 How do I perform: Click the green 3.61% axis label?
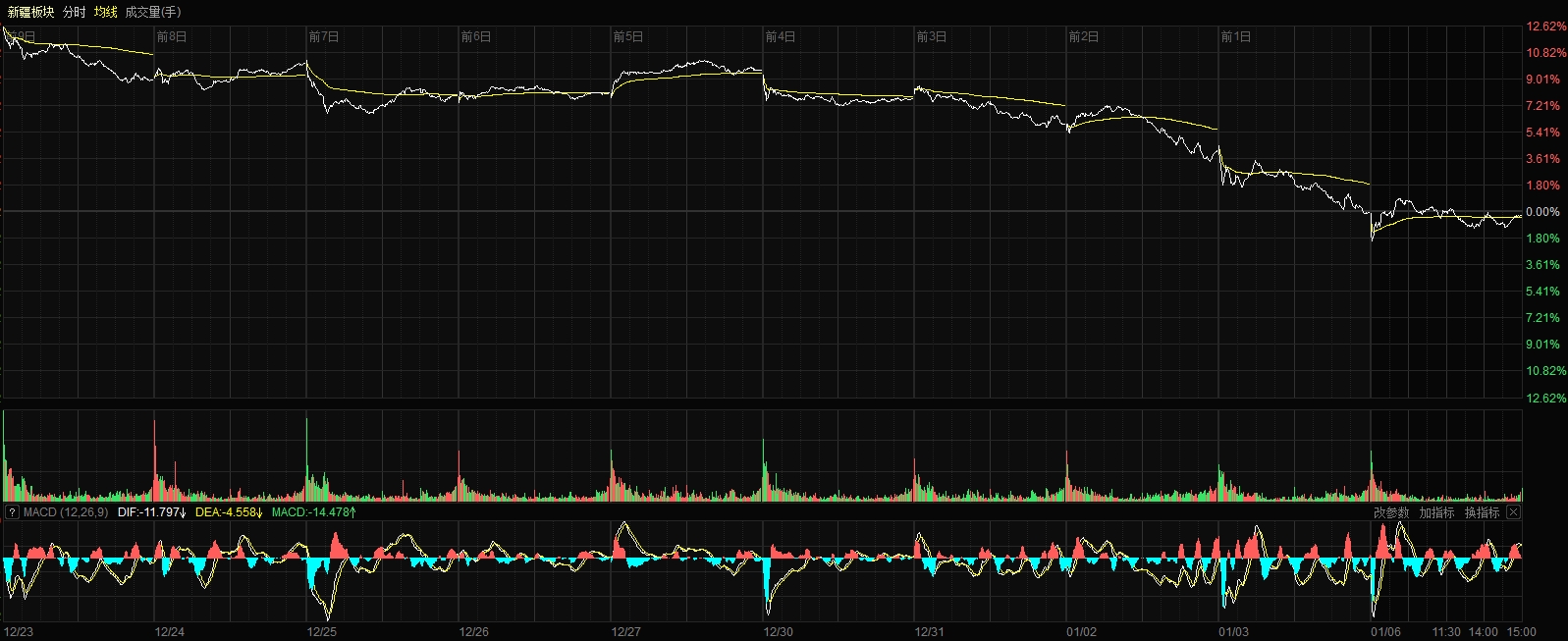(x=1542, y=264)
